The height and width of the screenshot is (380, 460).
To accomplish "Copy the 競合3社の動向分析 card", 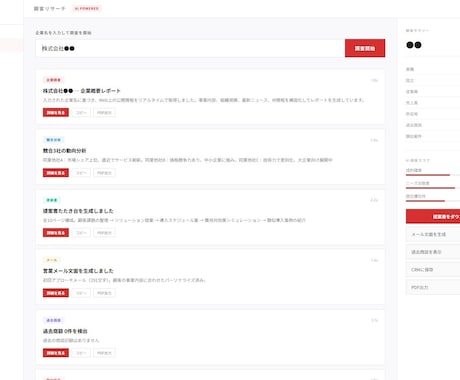I will coord(81,173).
